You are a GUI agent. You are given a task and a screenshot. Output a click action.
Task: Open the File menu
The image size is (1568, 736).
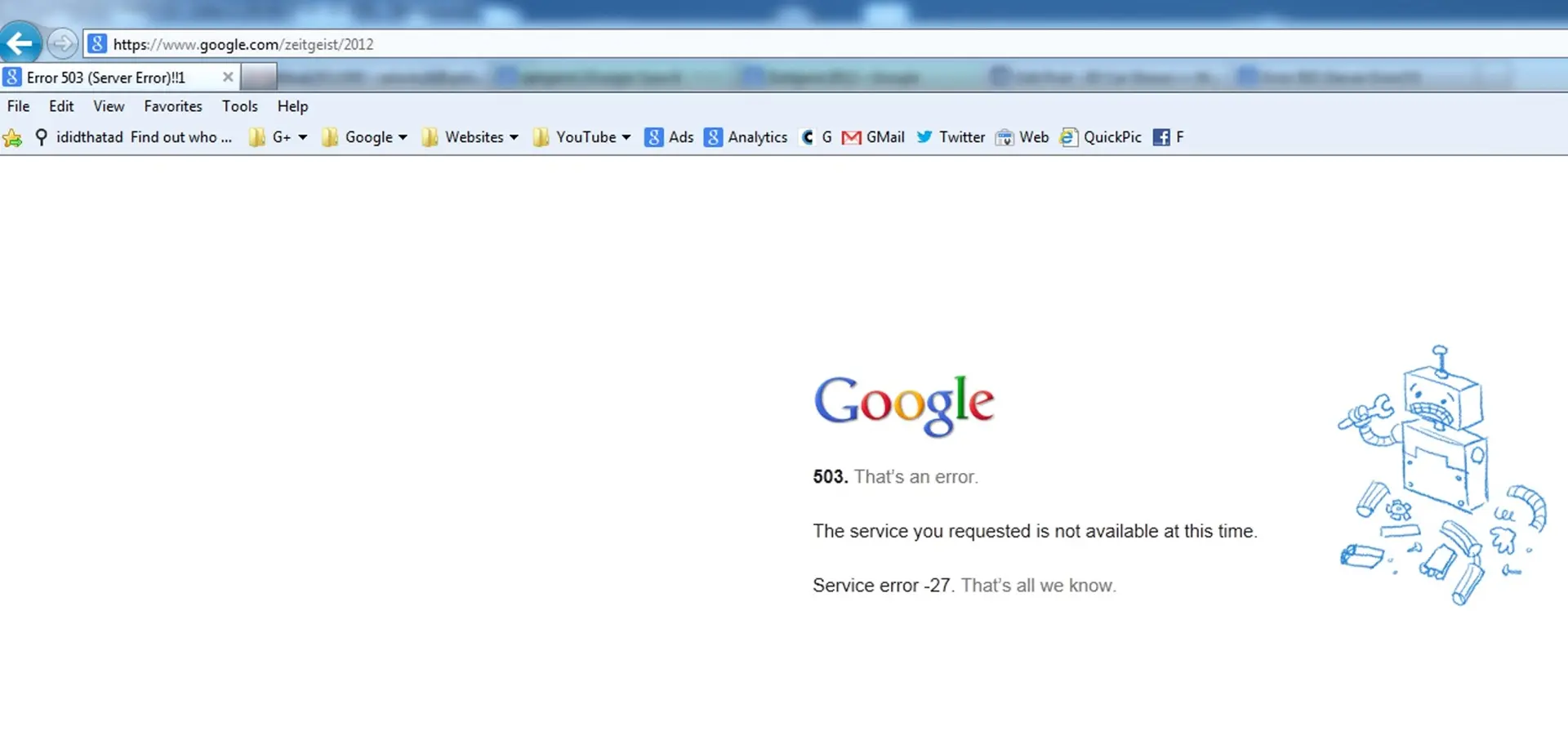tap(18, 106)
